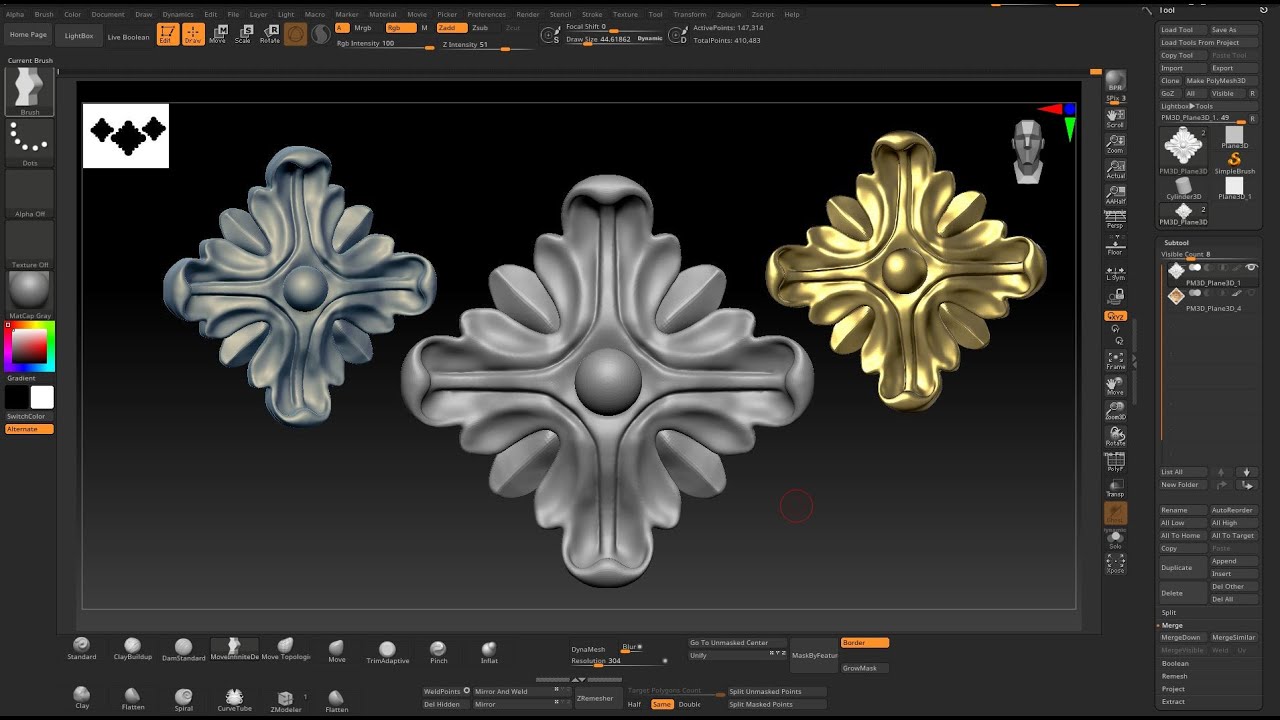The width and height of the screenshot is (1280, 720).
Task: Toggle Persp perspective view
Action: pos(1115,219)
